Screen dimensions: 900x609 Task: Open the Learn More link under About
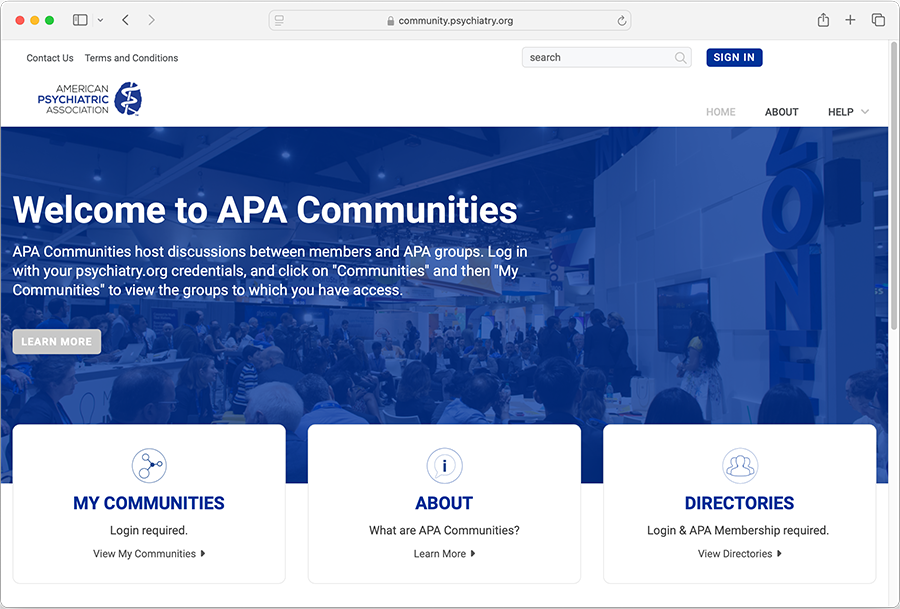pos(444,554)
